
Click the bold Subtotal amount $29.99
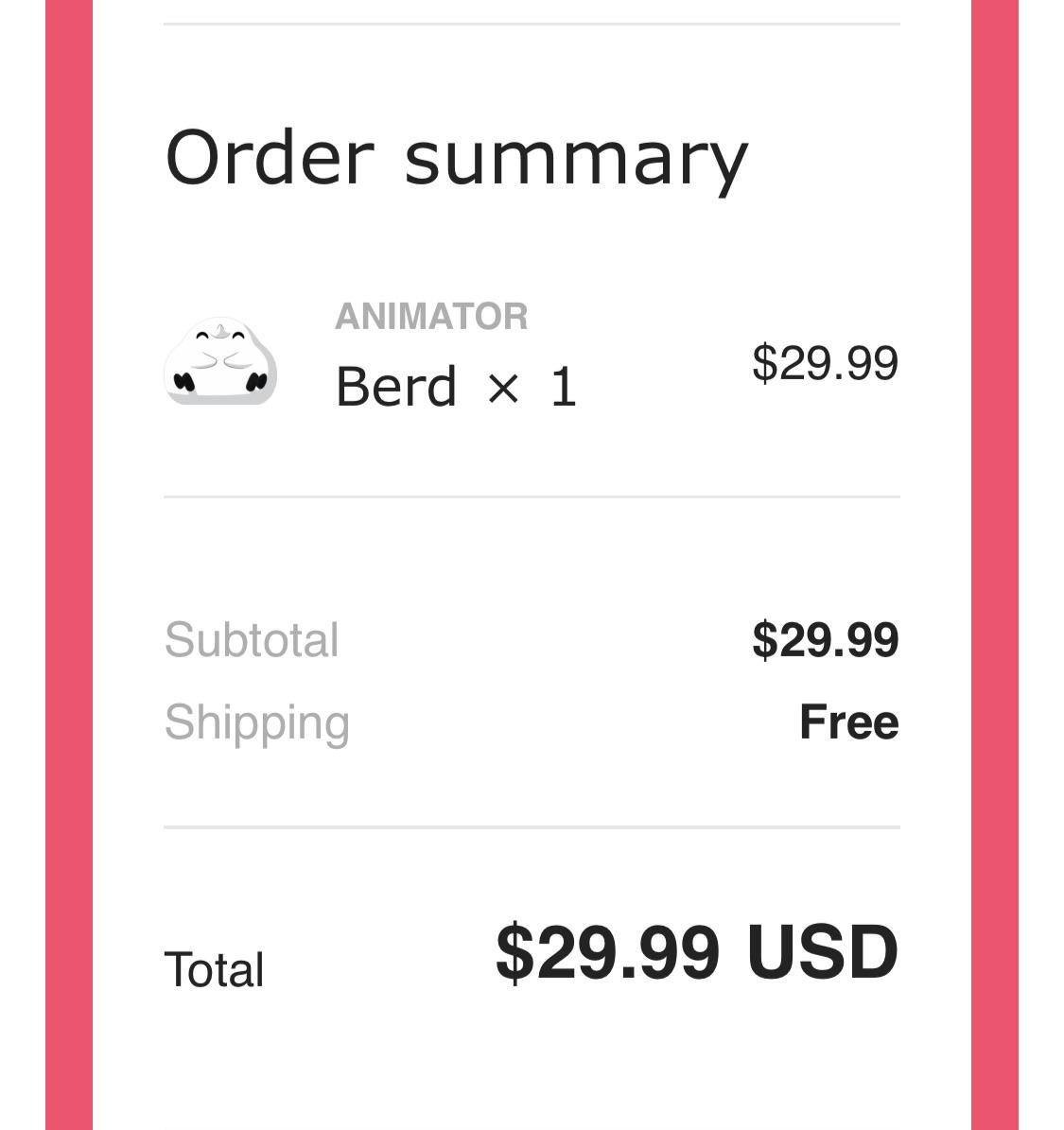pyautogui.click(x=825, y=640)
